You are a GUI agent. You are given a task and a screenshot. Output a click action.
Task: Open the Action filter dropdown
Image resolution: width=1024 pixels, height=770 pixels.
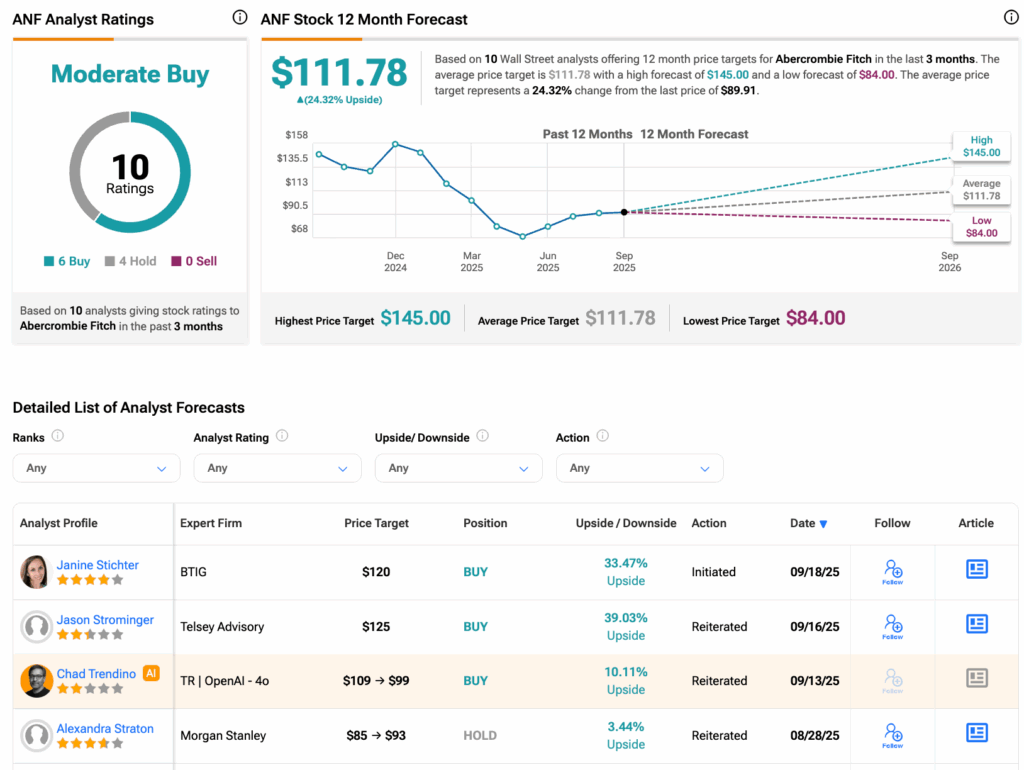click(x=639, y=468)
